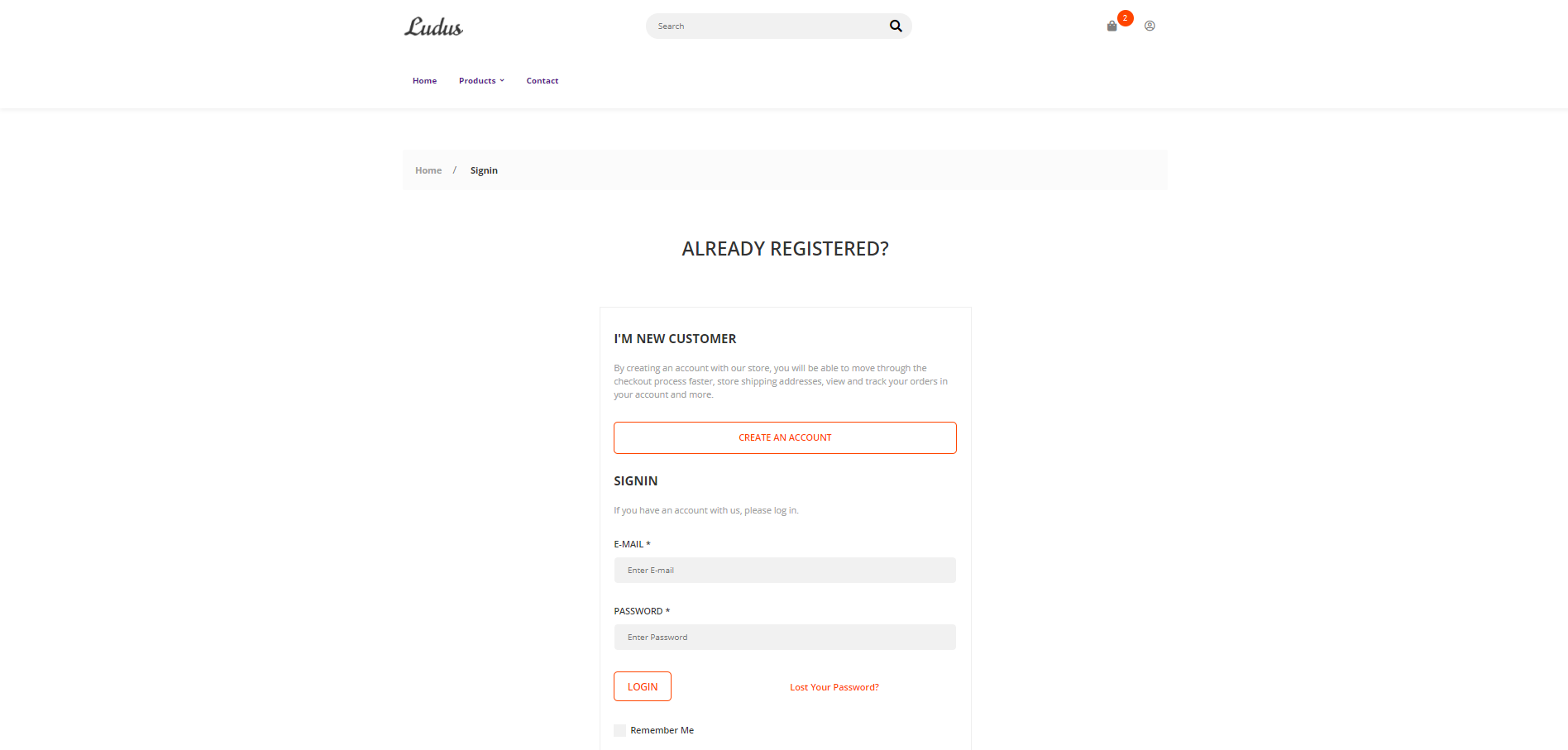Click the Products menu chevron arrow
Image resolution: width=1568 pixels, height=750 pixels.
(502, 81)
